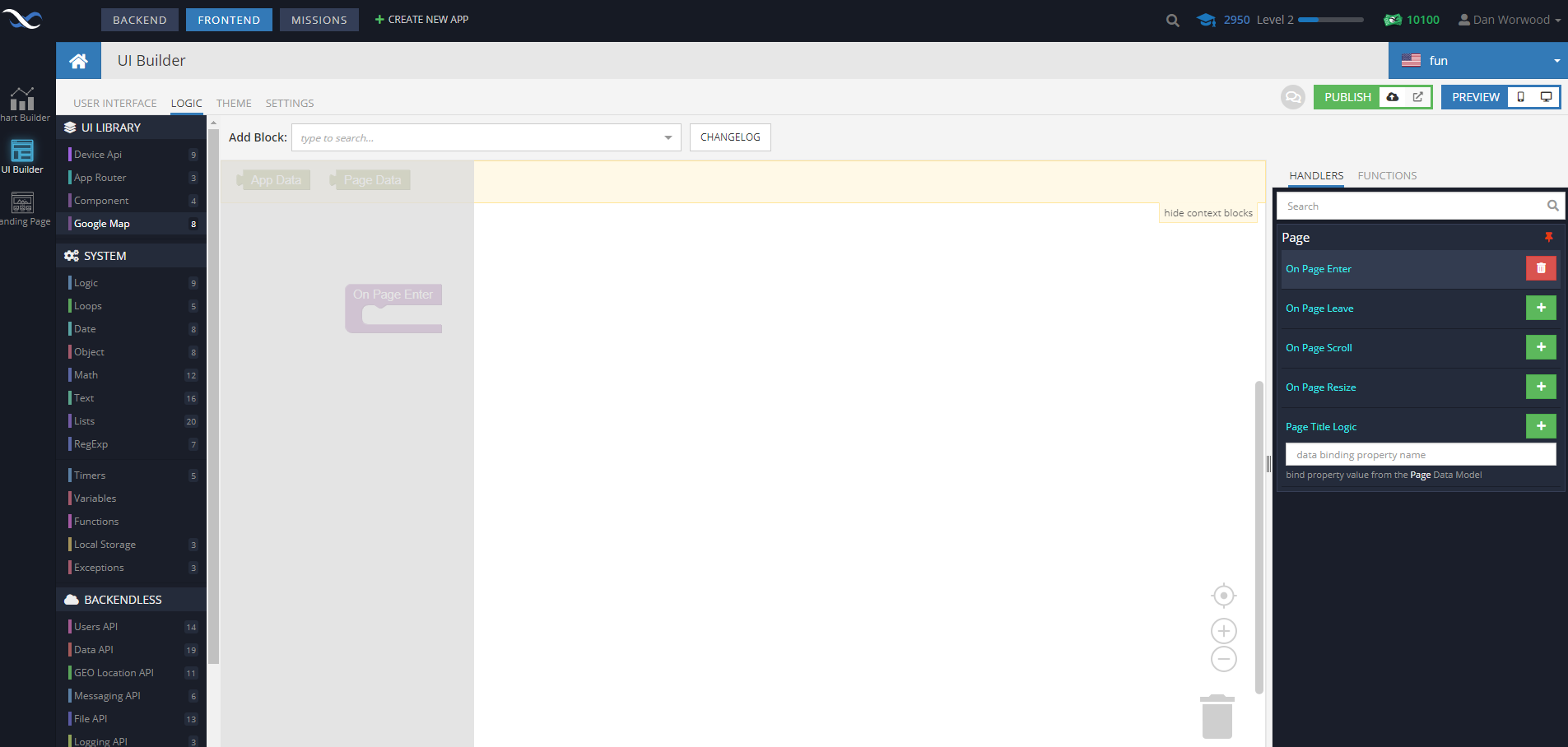Screen dimensions: 1568x747
Task: Click the handlers search magnifier icon
Action: pos(1552,206)
